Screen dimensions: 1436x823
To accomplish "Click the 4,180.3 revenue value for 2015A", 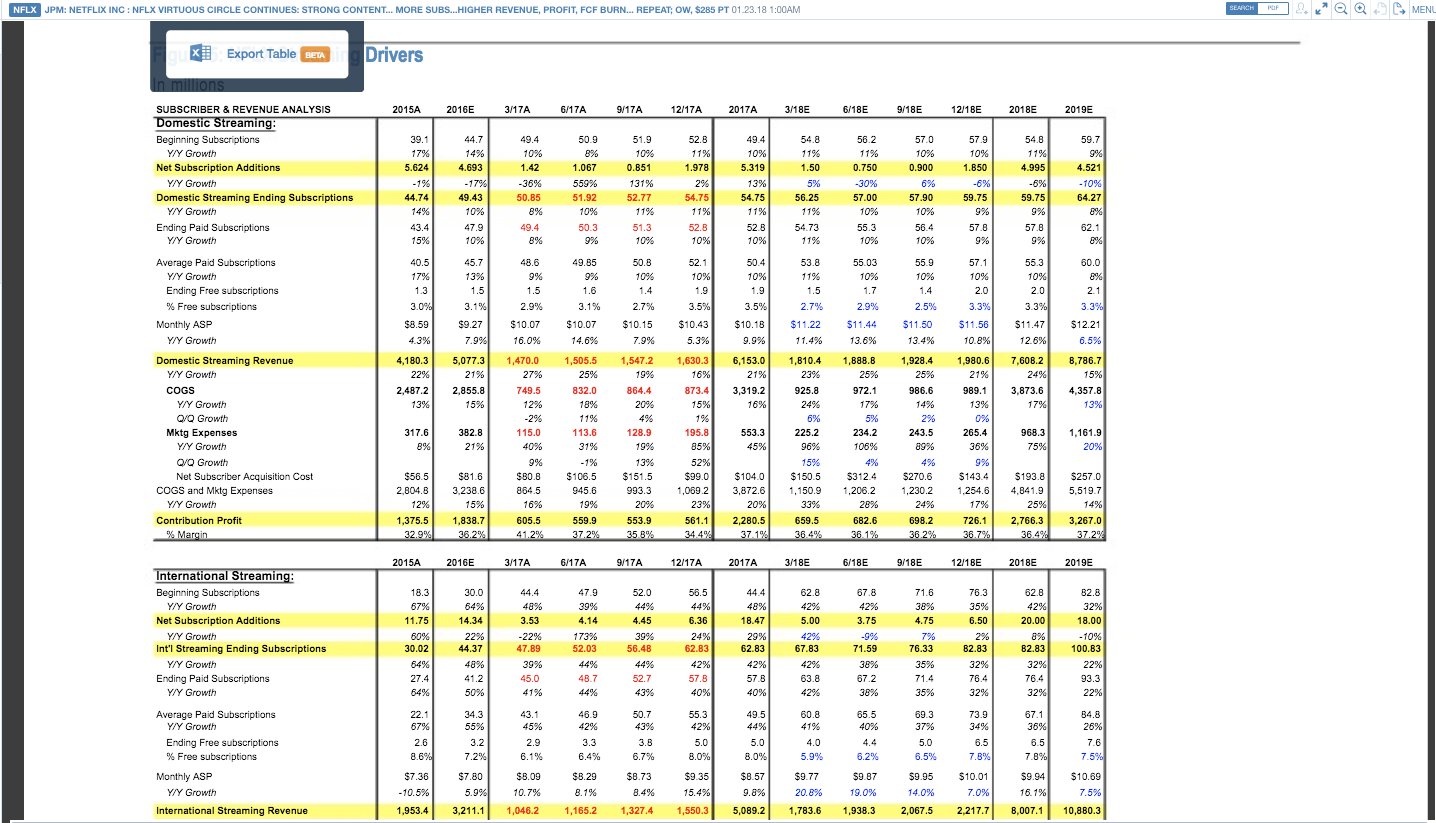I will click(411, 360).
